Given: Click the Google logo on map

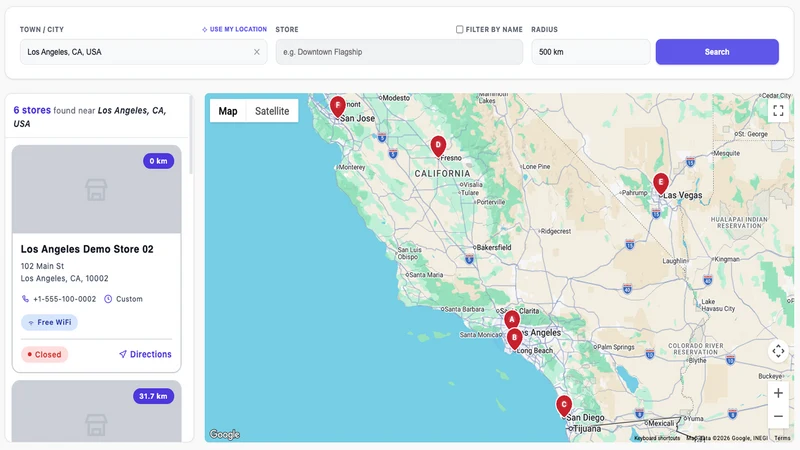Looking at the screenshot, I should [x=224, y=434].
